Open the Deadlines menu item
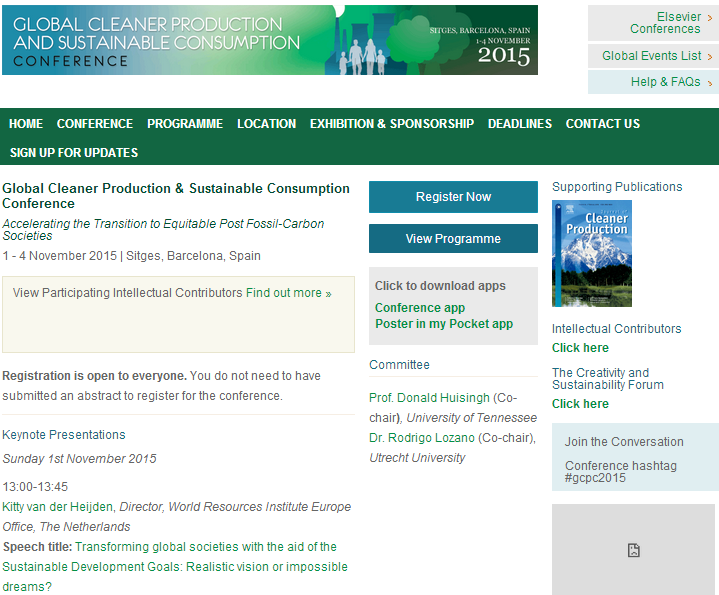 pyautogui.click(x=519, y=124)
